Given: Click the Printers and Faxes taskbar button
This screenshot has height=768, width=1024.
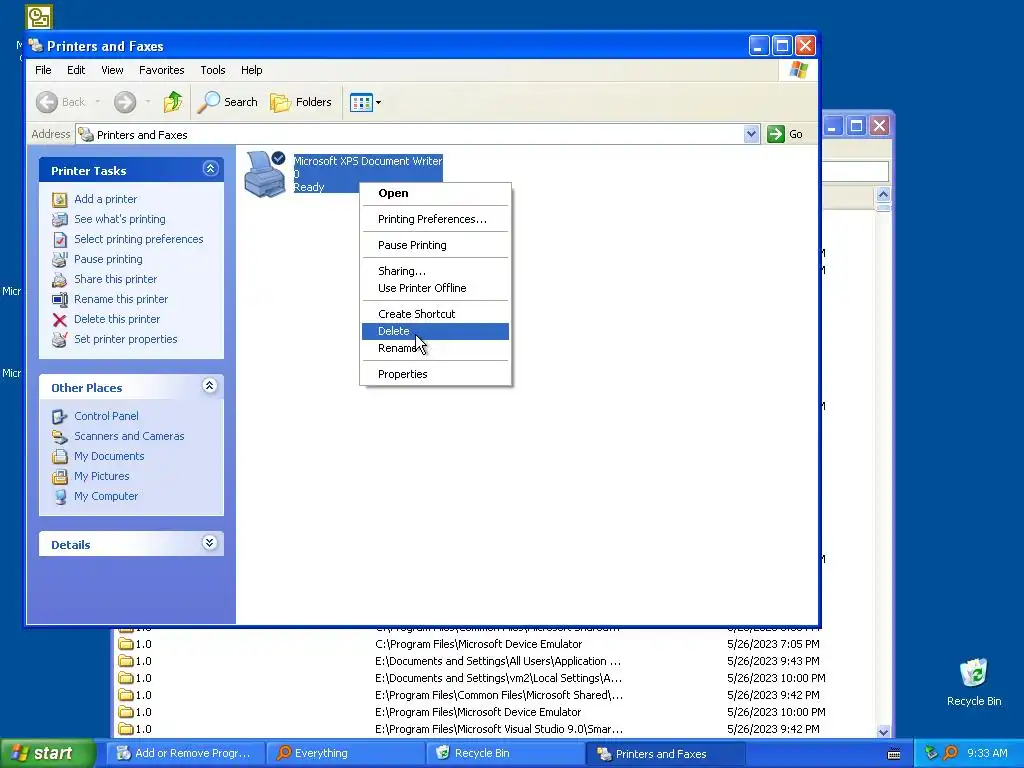Looking at the screenshot, I should (x=666, y=754).
